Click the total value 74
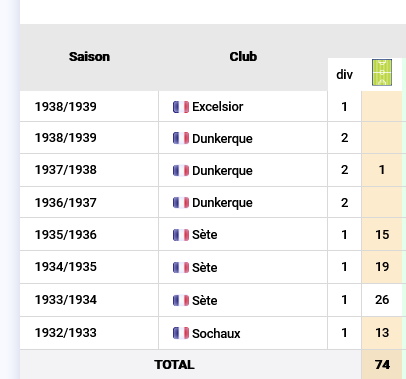The height and width of the screenshot is (379, 406). pyautogui.click(x=382, y=364)
